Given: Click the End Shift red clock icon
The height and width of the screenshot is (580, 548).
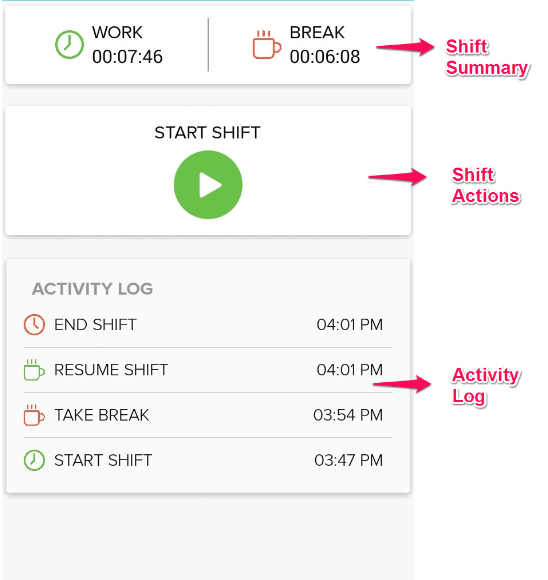Looking at the screenshot, I should point(34,325).
